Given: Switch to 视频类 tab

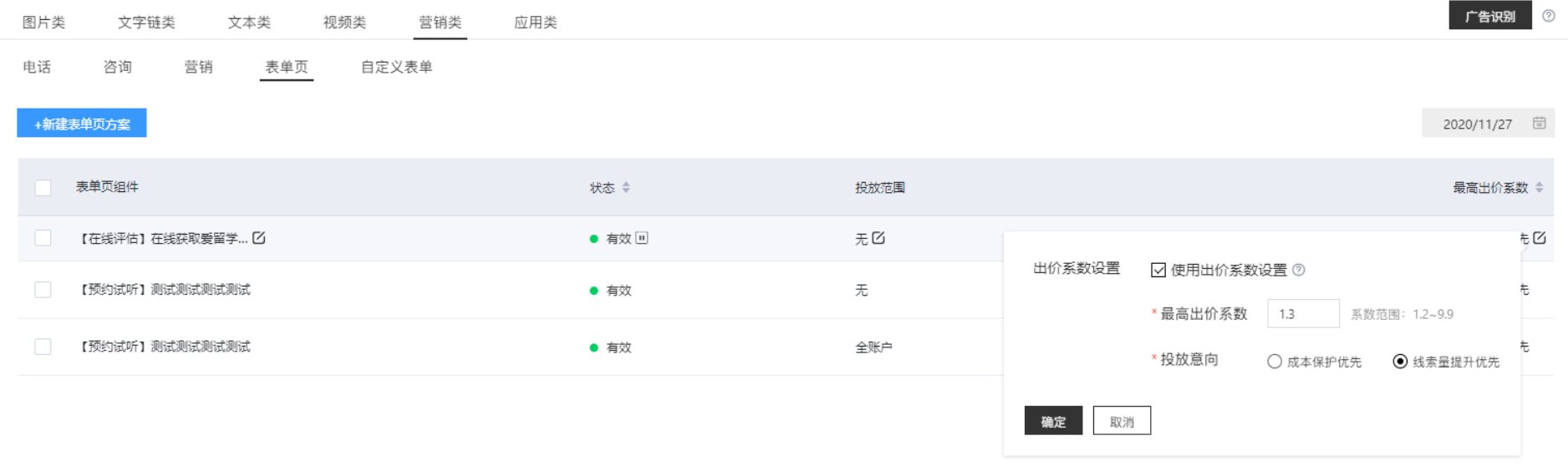Looking at the screenshot, I should 344,23.
